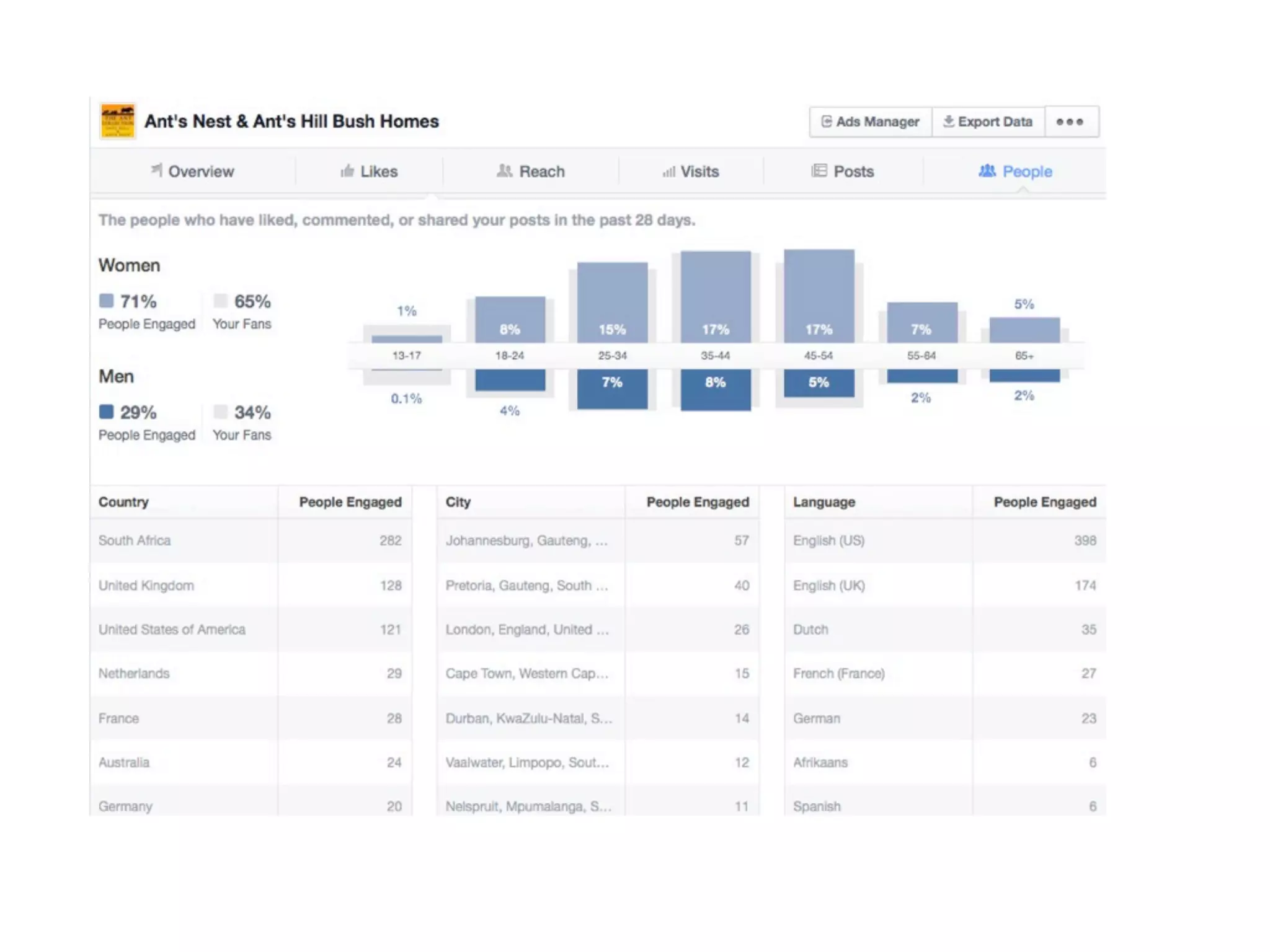Click the women 25-34 bar showing 15%

612,302
